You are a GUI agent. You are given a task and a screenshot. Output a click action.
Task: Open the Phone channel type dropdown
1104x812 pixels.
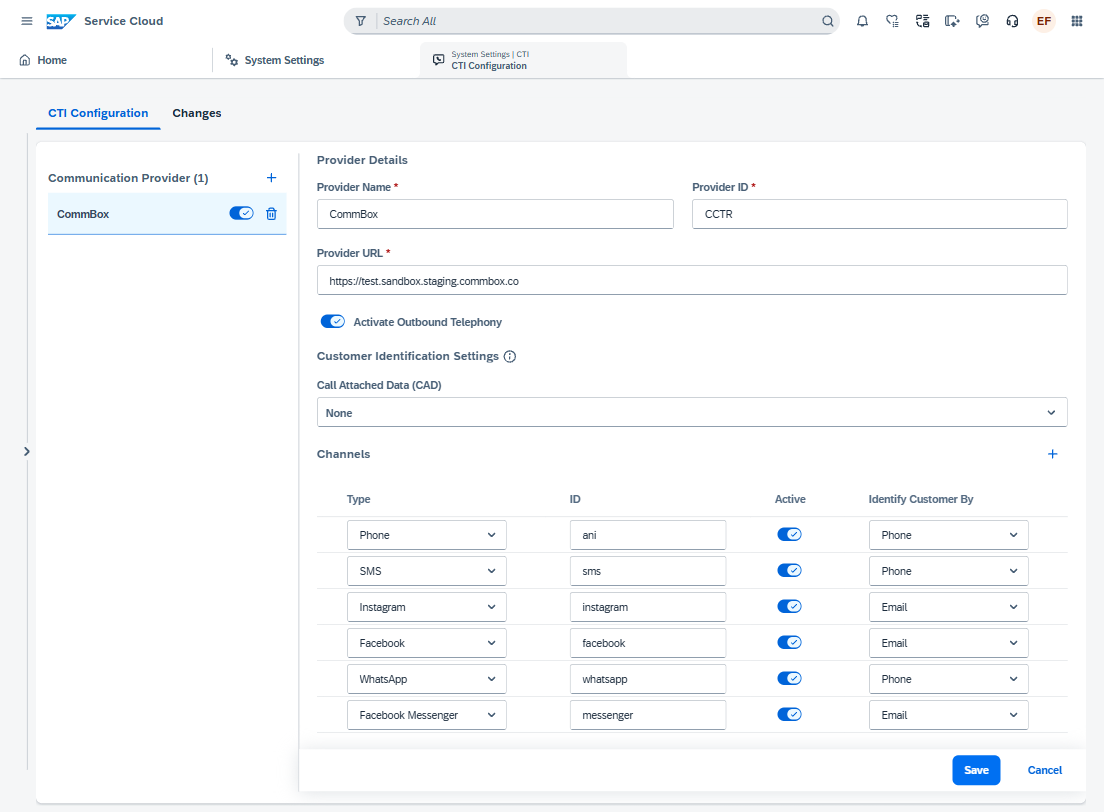pos(427,535)
